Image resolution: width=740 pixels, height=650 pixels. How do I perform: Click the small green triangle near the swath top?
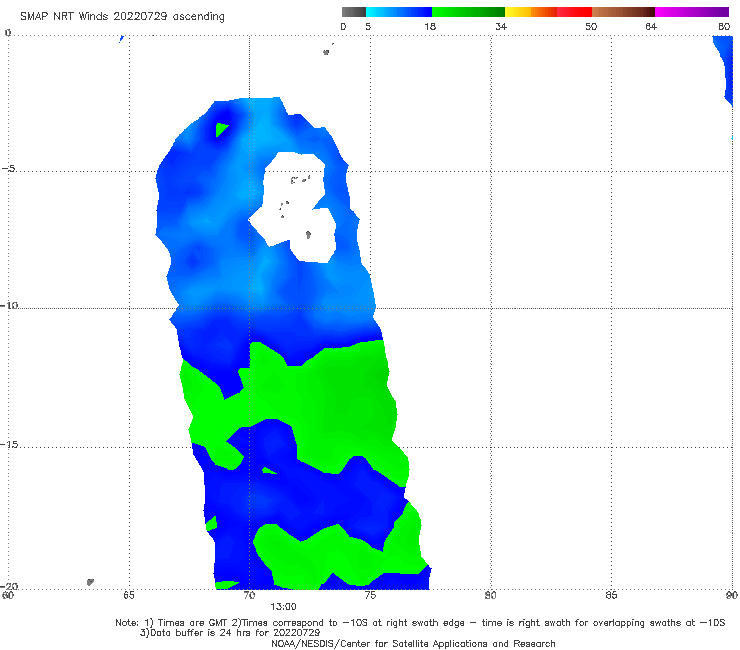point(221,129)
